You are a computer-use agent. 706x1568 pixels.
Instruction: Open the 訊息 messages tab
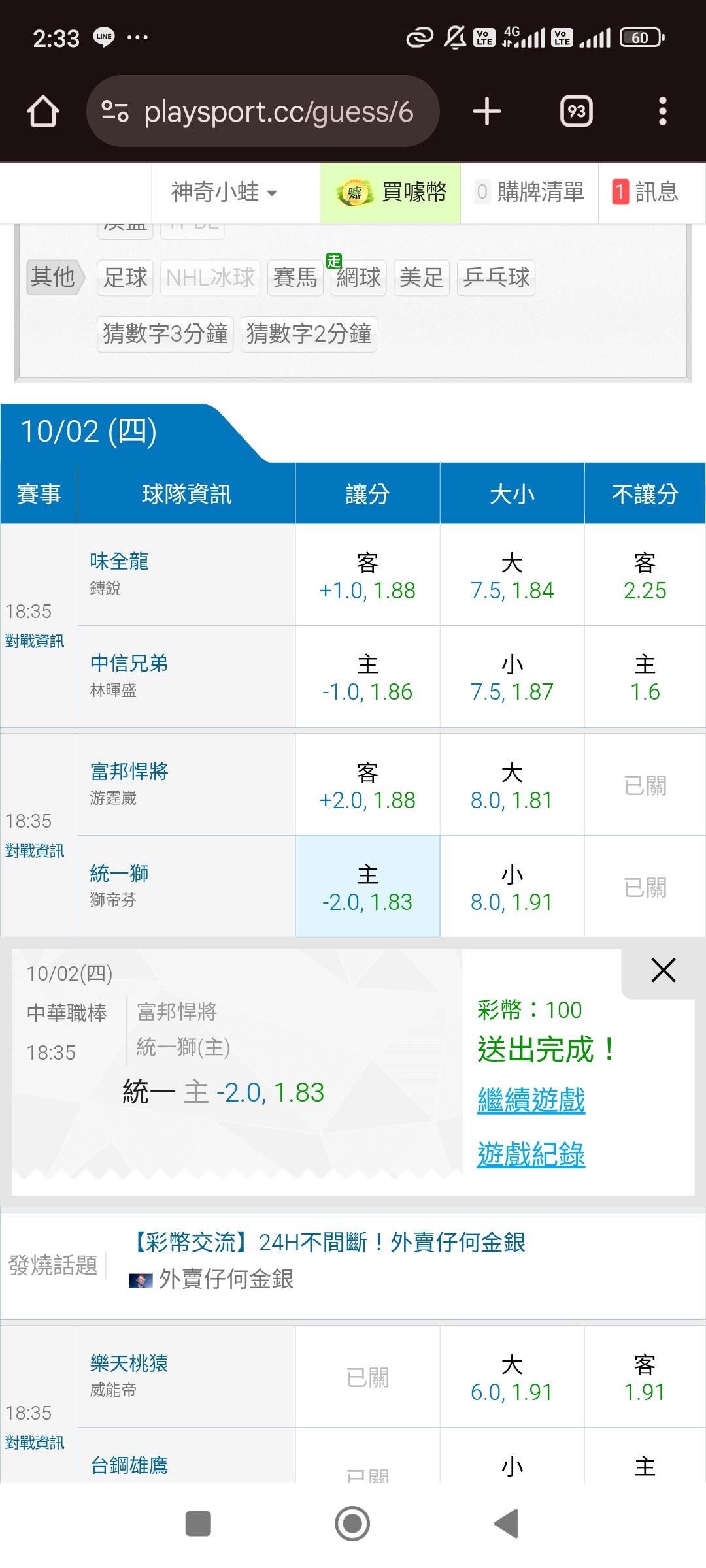coord(646,192)
